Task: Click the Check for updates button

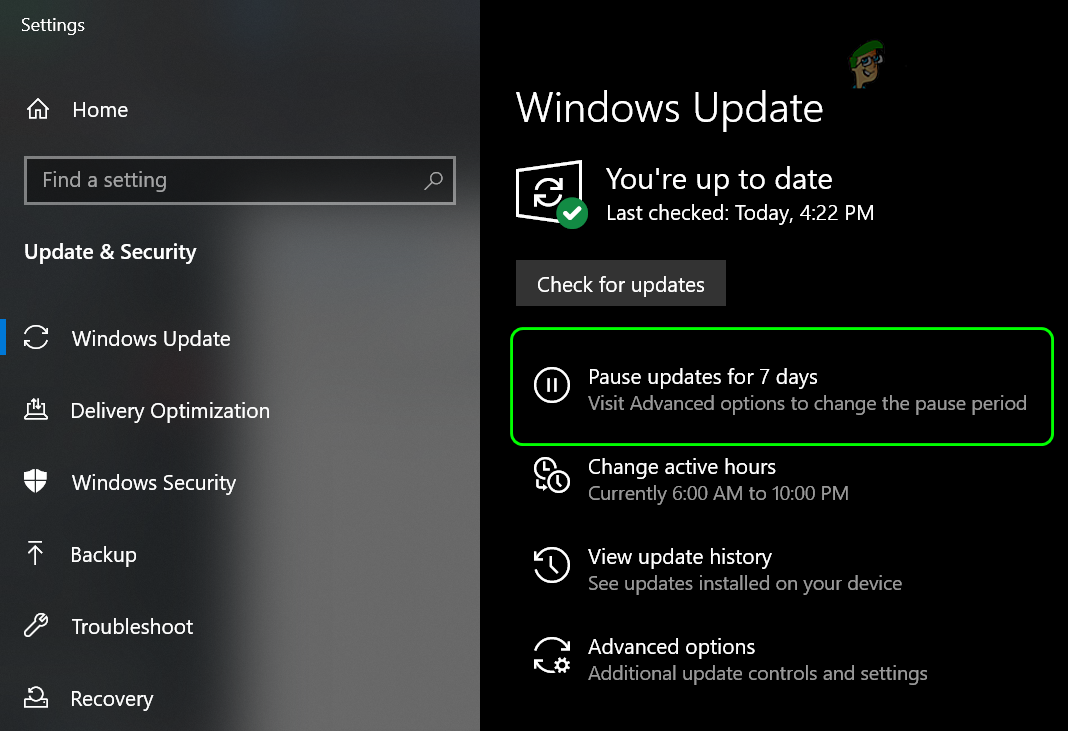Action: [621, 283]
